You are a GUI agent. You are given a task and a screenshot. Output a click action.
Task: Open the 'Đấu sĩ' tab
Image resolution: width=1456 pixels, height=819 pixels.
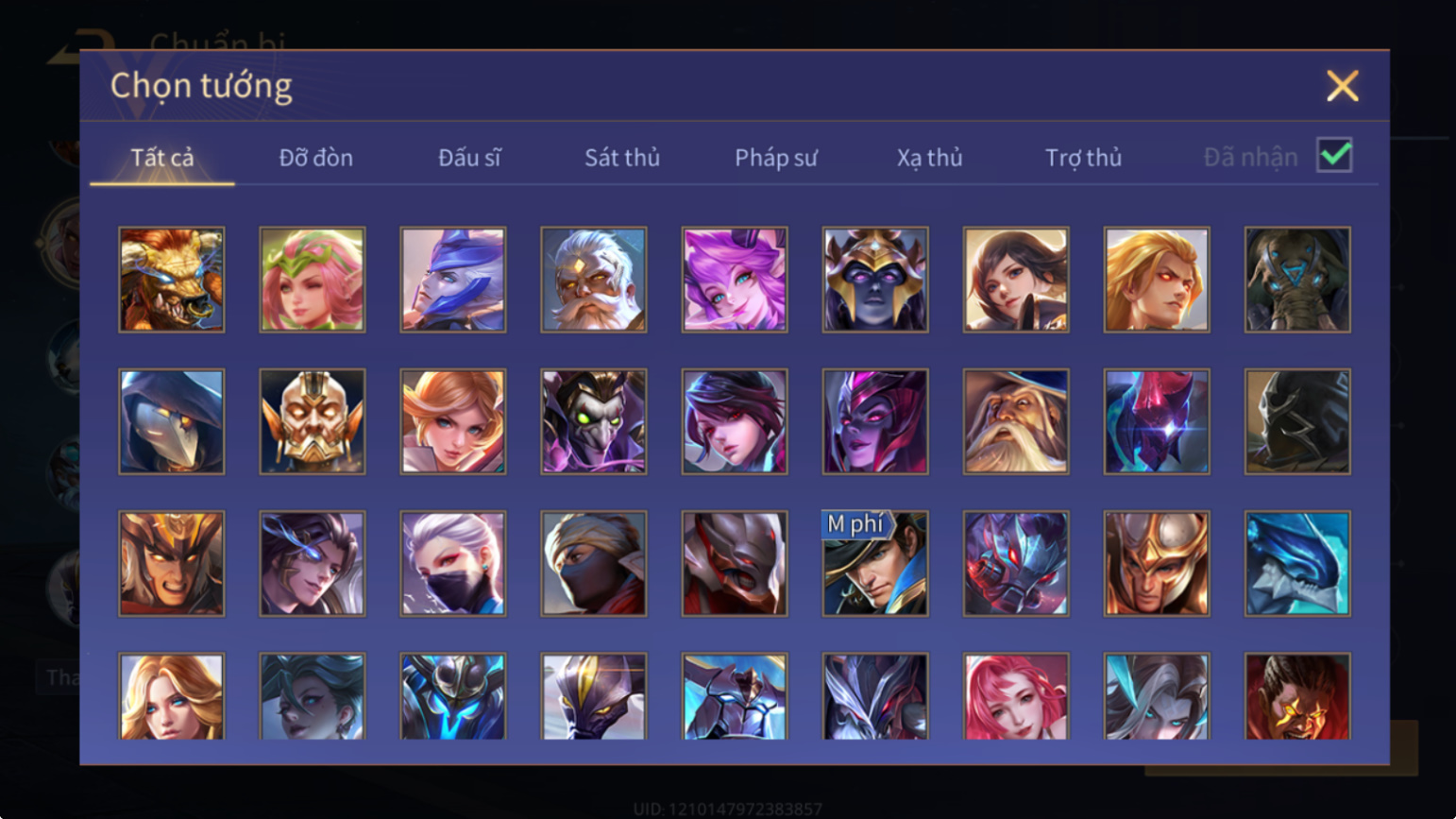click(469, 158)
